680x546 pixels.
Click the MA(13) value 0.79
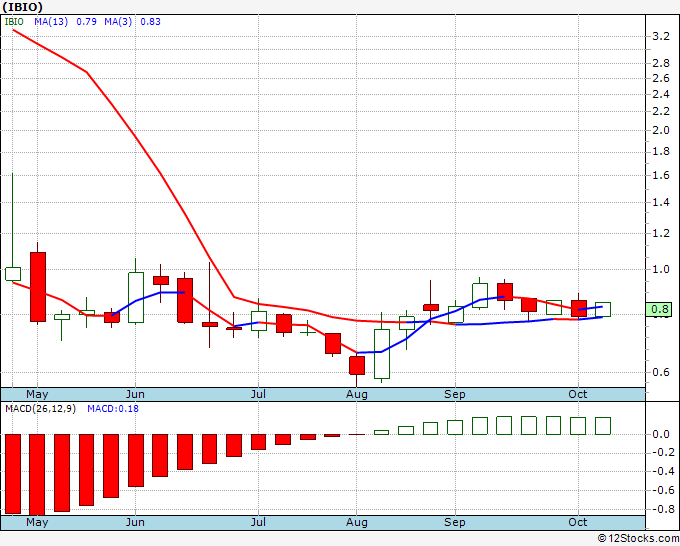tap(86, 22)
